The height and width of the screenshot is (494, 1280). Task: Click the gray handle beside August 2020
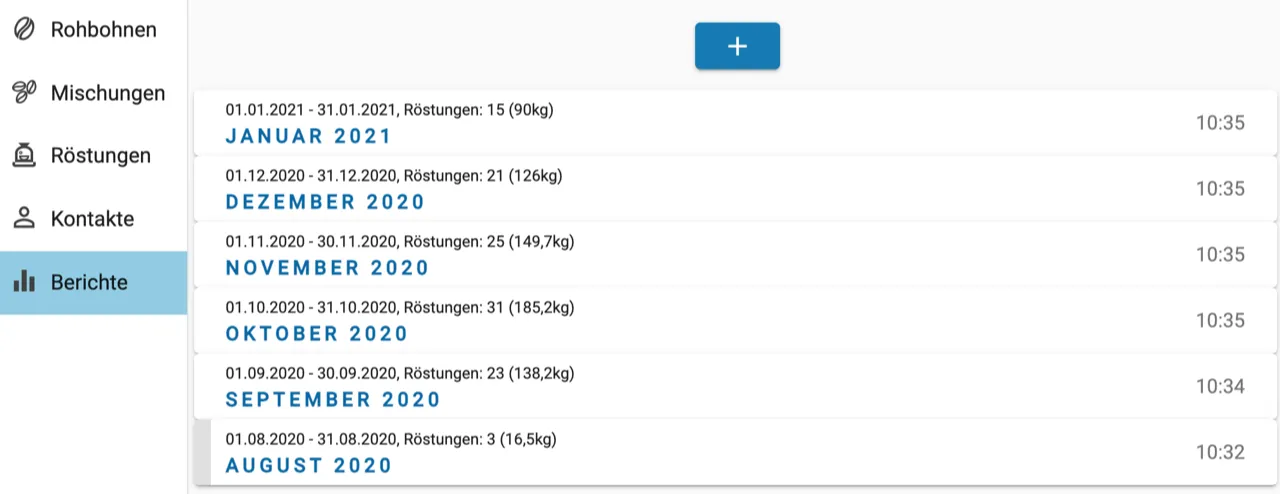(202, 453)
